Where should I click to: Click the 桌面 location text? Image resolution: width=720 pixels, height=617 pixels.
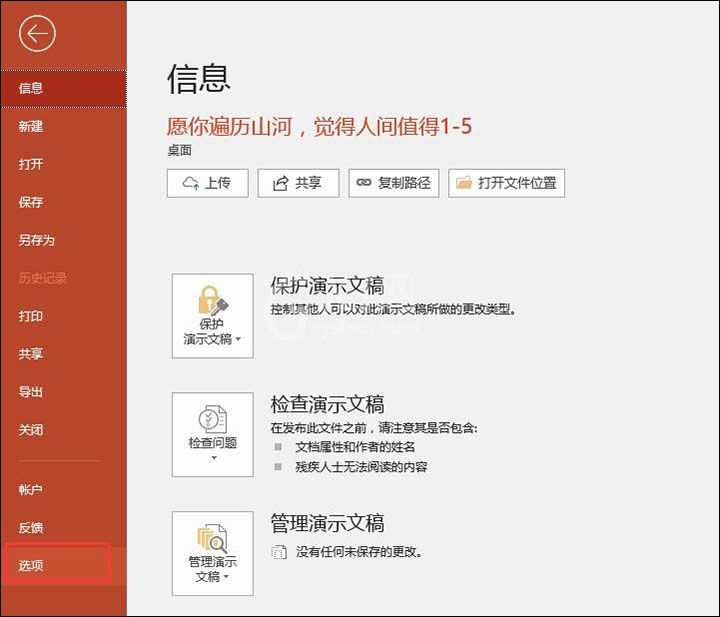click(x=180, y=151)
